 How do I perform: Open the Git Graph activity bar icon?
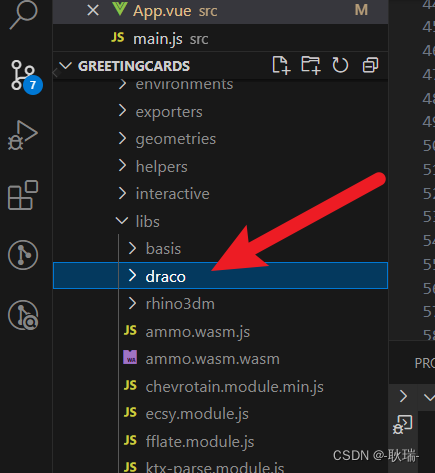(23, 255)
